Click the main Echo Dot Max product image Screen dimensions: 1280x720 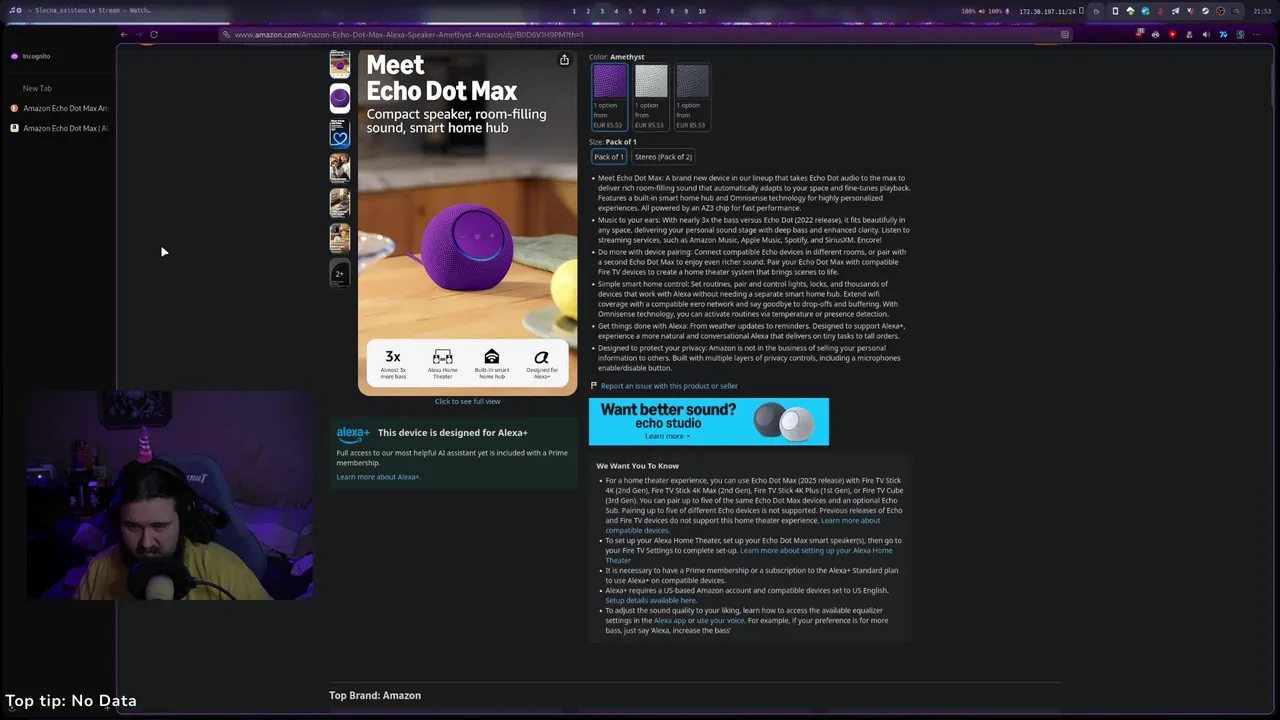click(467, 223)
